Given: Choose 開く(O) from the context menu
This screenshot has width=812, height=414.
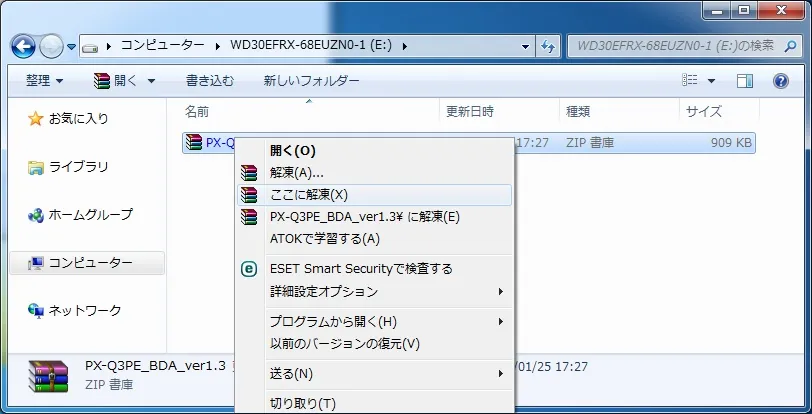Looking at the screenshot, I should pyautogui.click(x=375, y=151).
